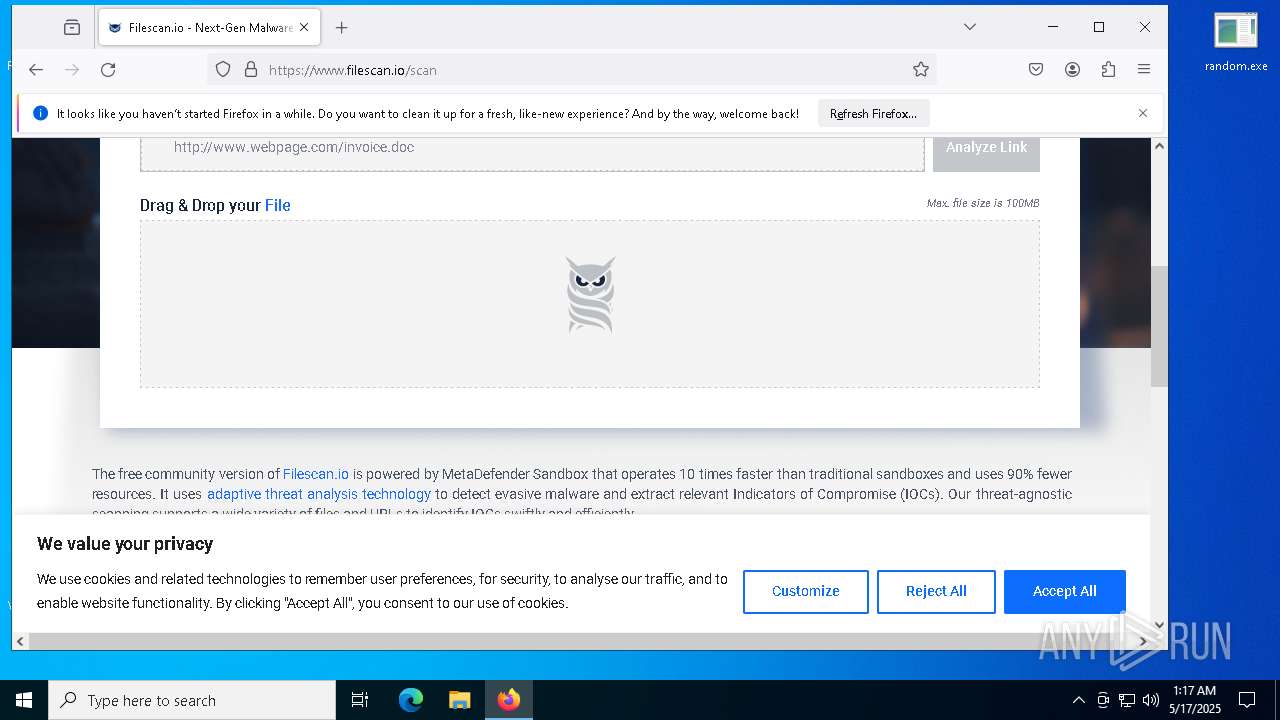The image size is (1280, 720).
Task: Open a new browser tab
Action: click(x=341, y=28)
